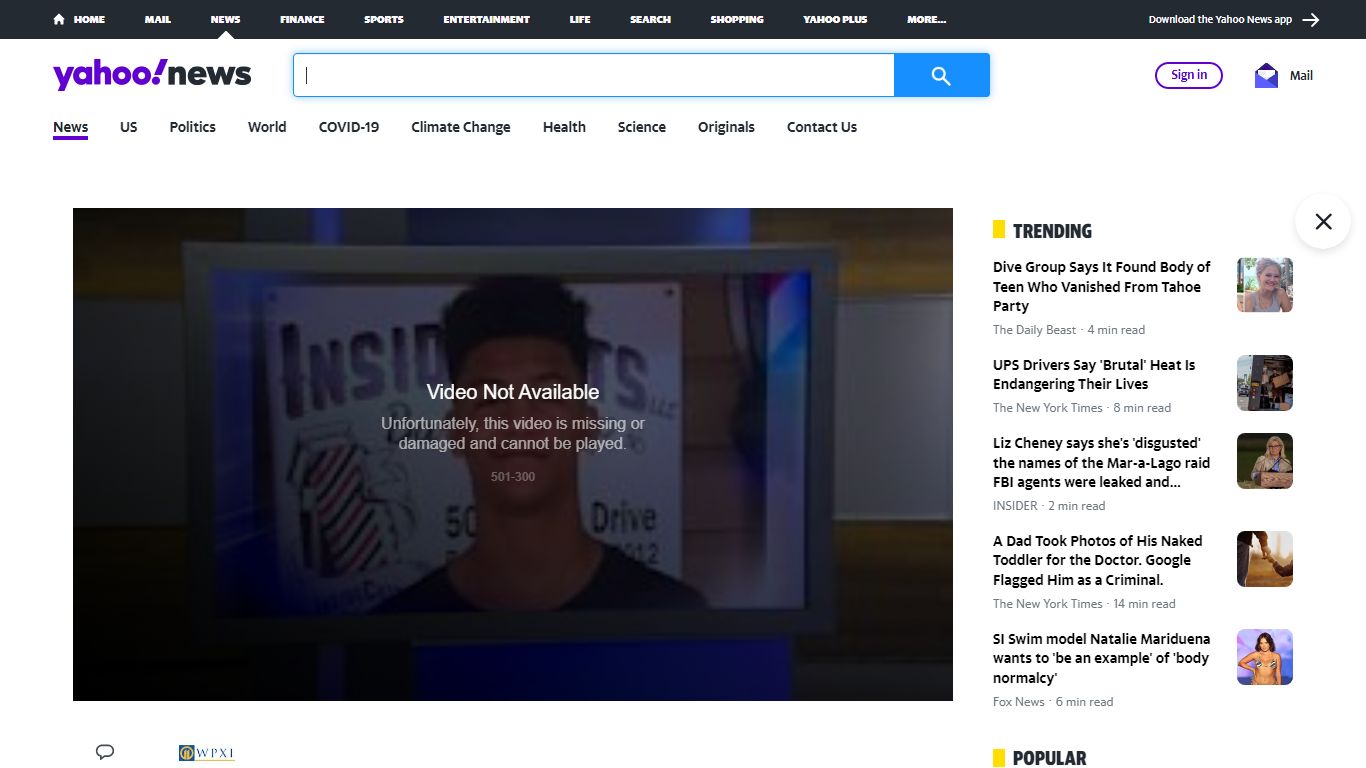Open the Contact Us tab

click(x=822, y=127)
